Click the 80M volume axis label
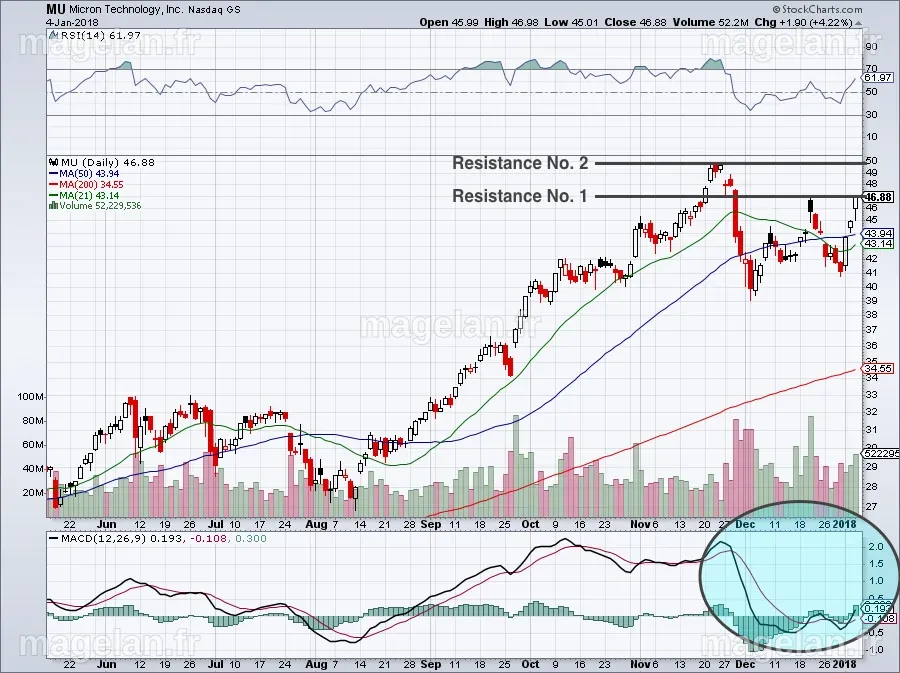 [x=33, y=421]
